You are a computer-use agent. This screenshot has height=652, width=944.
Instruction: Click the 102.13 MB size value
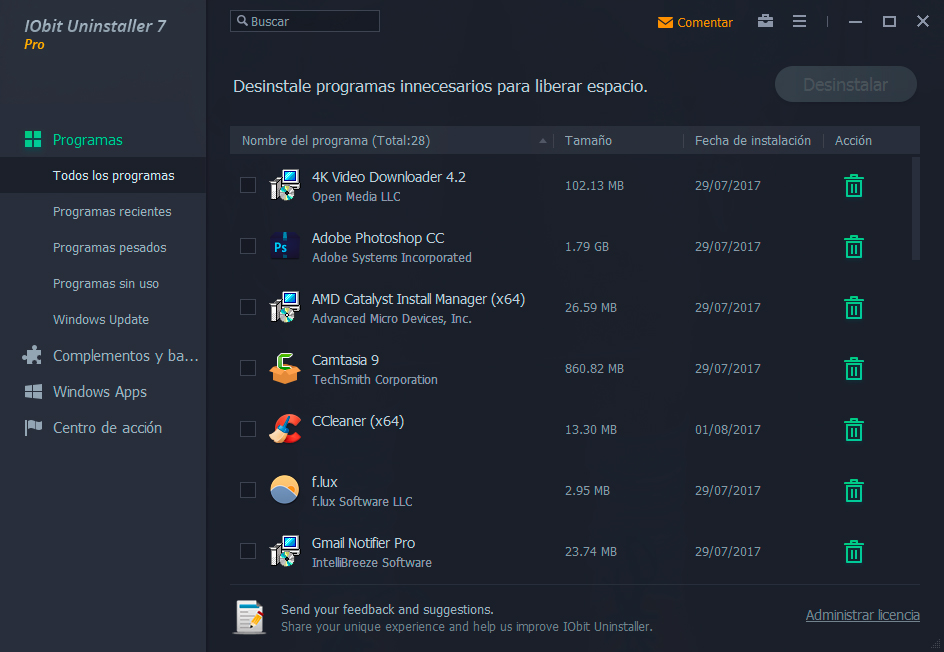coord(594,185)
